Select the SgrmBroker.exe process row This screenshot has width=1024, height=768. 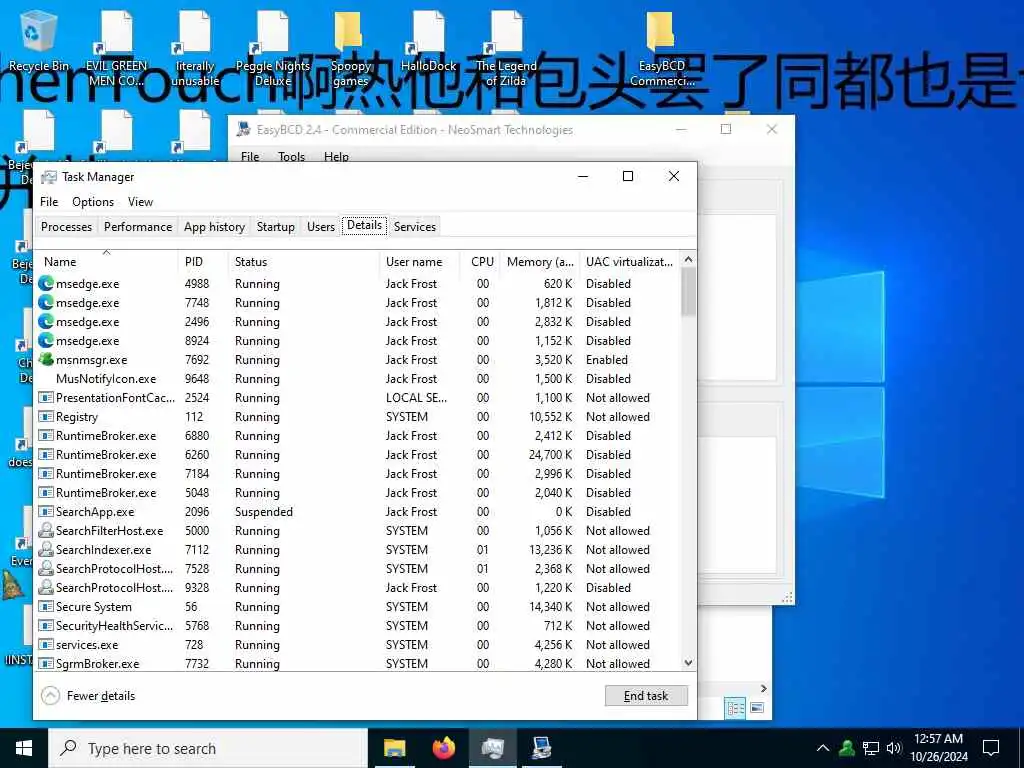tap(358, 663)
